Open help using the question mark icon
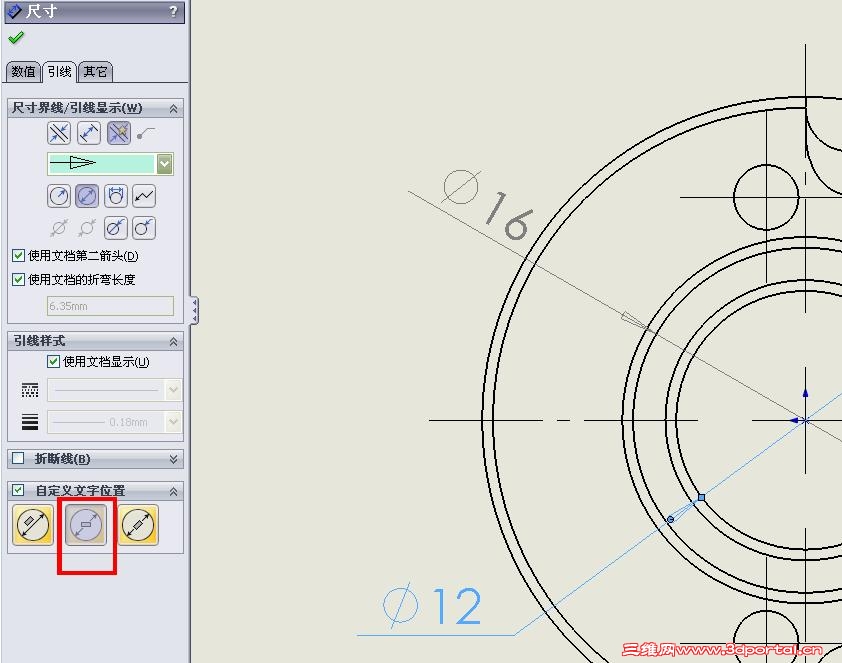 pos(173,11)
